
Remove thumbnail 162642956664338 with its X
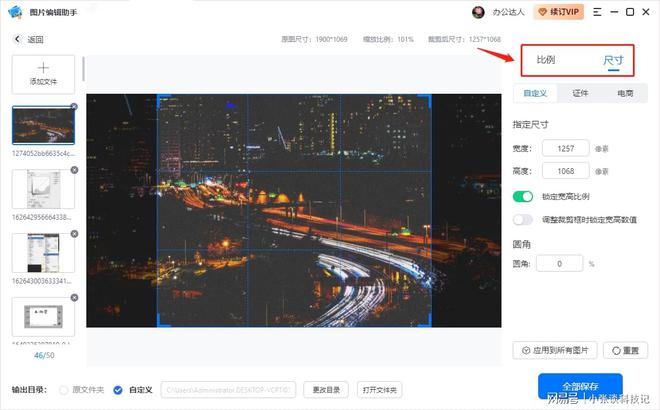[75, 170]
